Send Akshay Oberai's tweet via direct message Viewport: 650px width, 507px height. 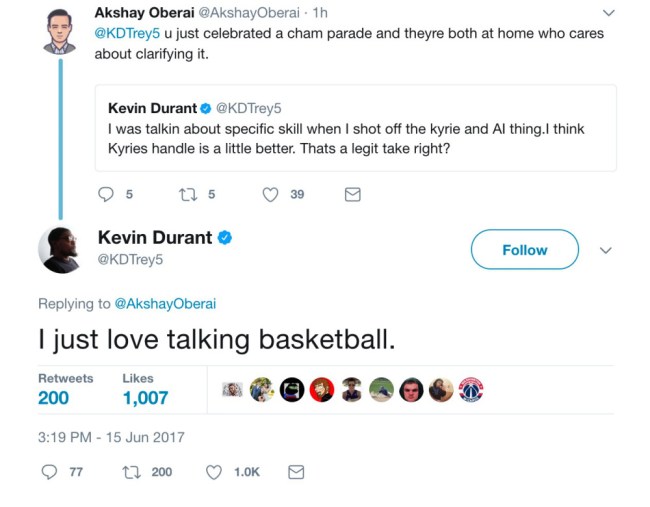pos(352,195)
